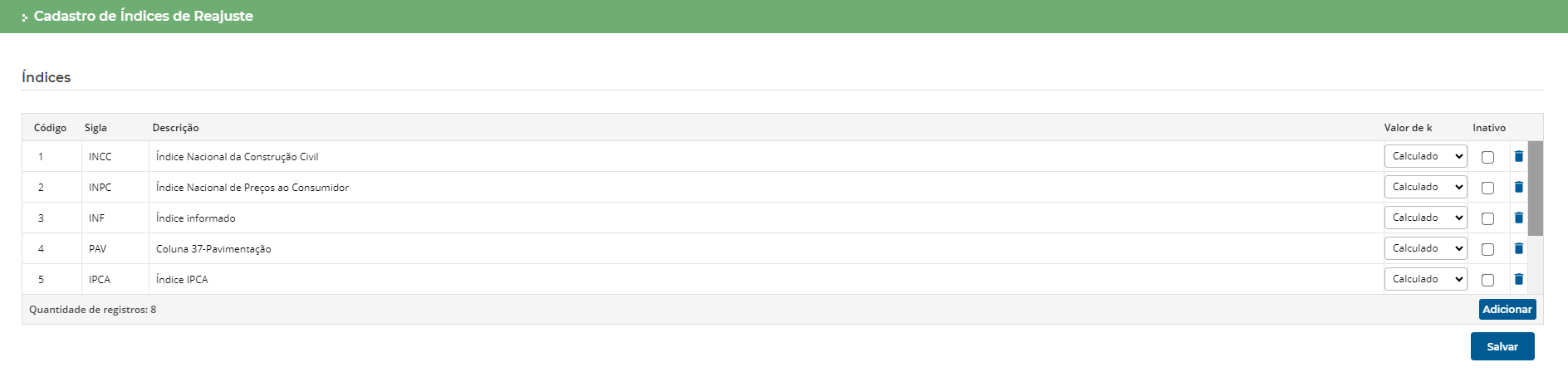Mark INCC index as Inativo
The width and height of the screenshot is (1568, 377).
1487,157
